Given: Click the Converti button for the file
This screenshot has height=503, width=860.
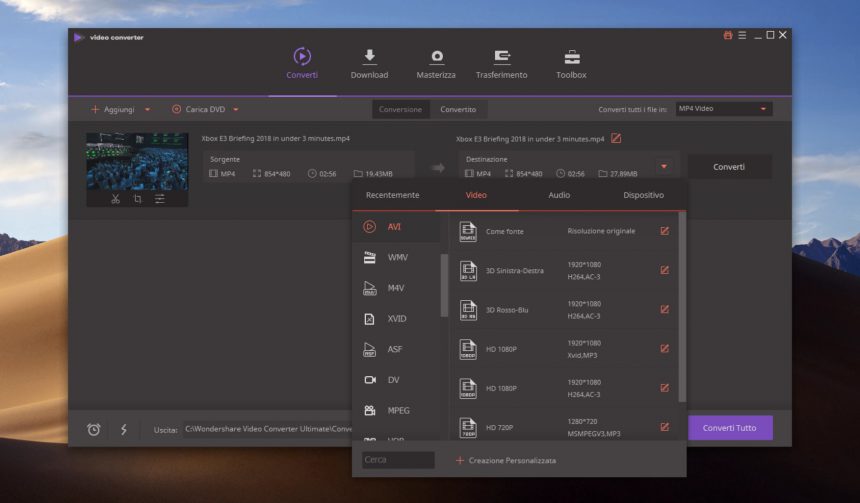Looking at the screenshot, I should pyautogui.click(x=729, y=167).
